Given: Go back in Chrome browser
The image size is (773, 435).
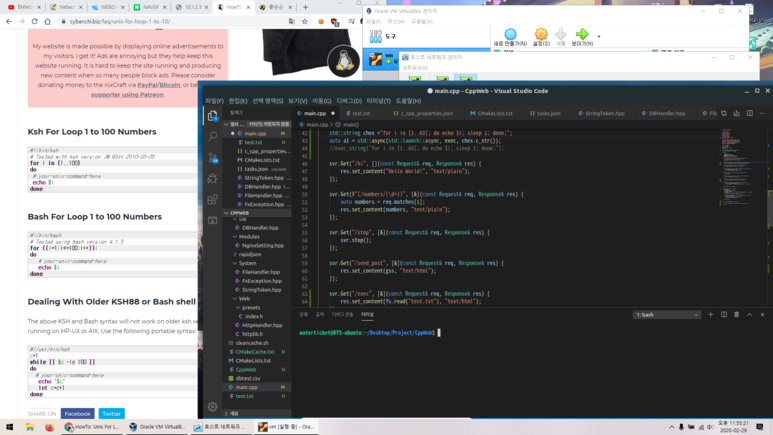Looking at the screenshot, I should (9, 21).
